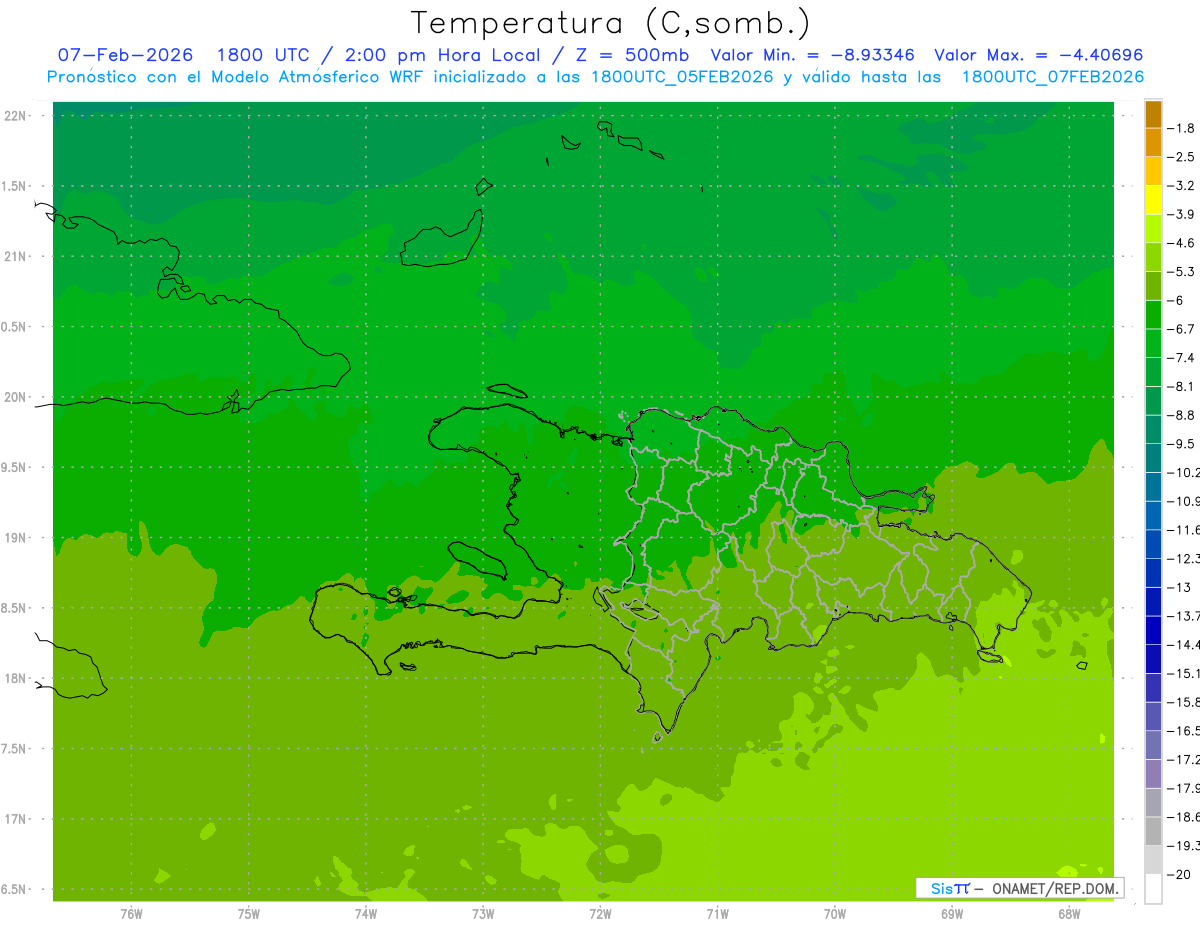Viewport: 1200px width, 927px height.
Task: Click the '-13' colorbar value
Action: 1179,587
